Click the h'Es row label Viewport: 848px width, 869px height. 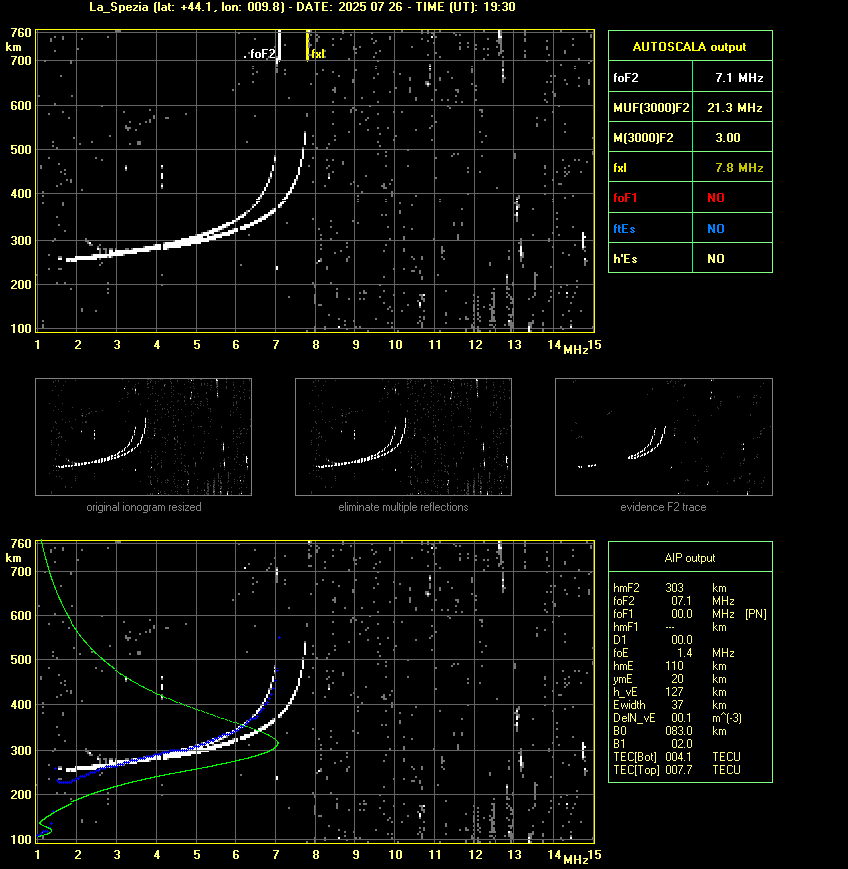625,259
